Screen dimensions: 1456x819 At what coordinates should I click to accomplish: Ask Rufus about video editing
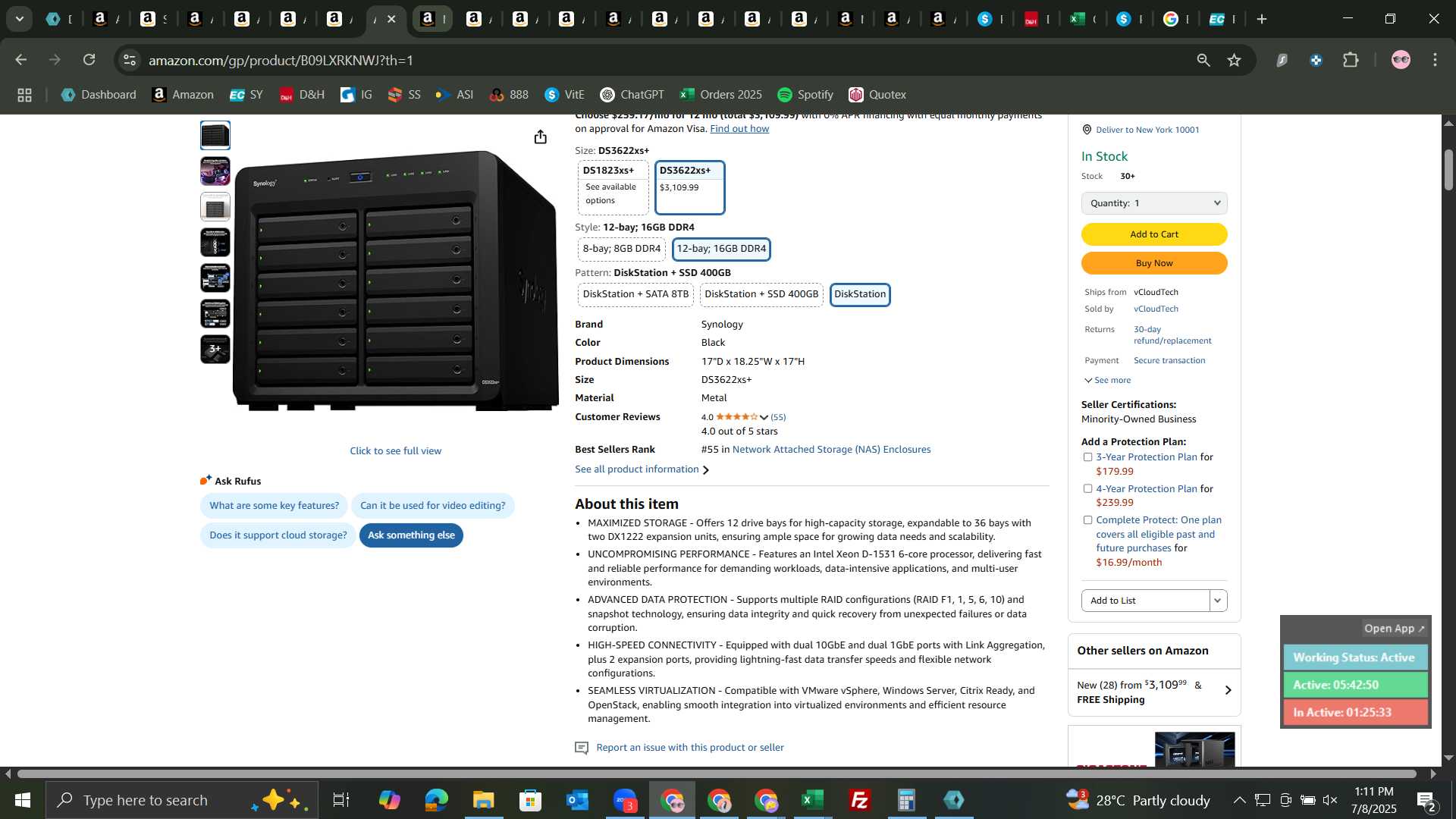tap(432, 506)
